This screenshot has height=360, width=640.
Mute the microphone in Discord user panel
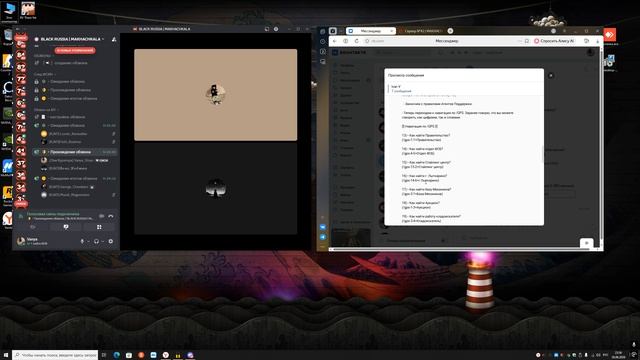[82, 241]
